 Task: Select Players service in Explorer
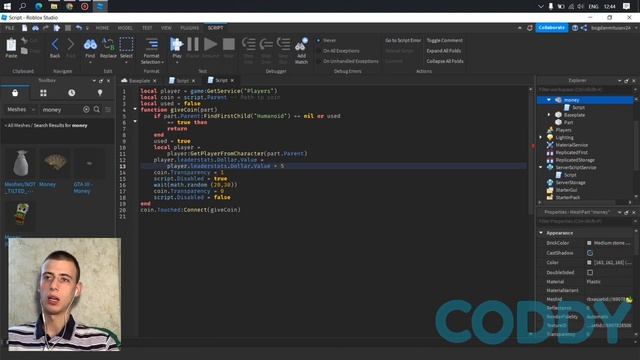[x=563, y=130]
